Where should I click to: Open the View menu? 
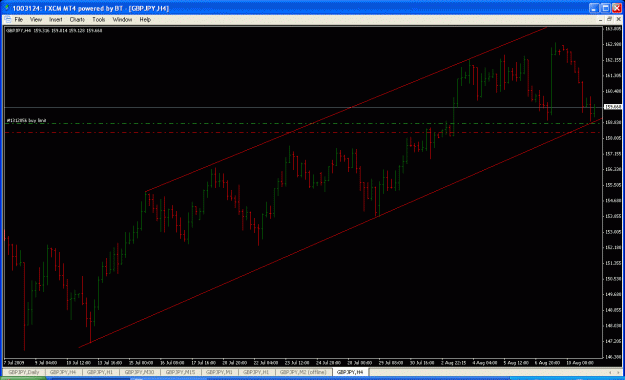(36, 20)
